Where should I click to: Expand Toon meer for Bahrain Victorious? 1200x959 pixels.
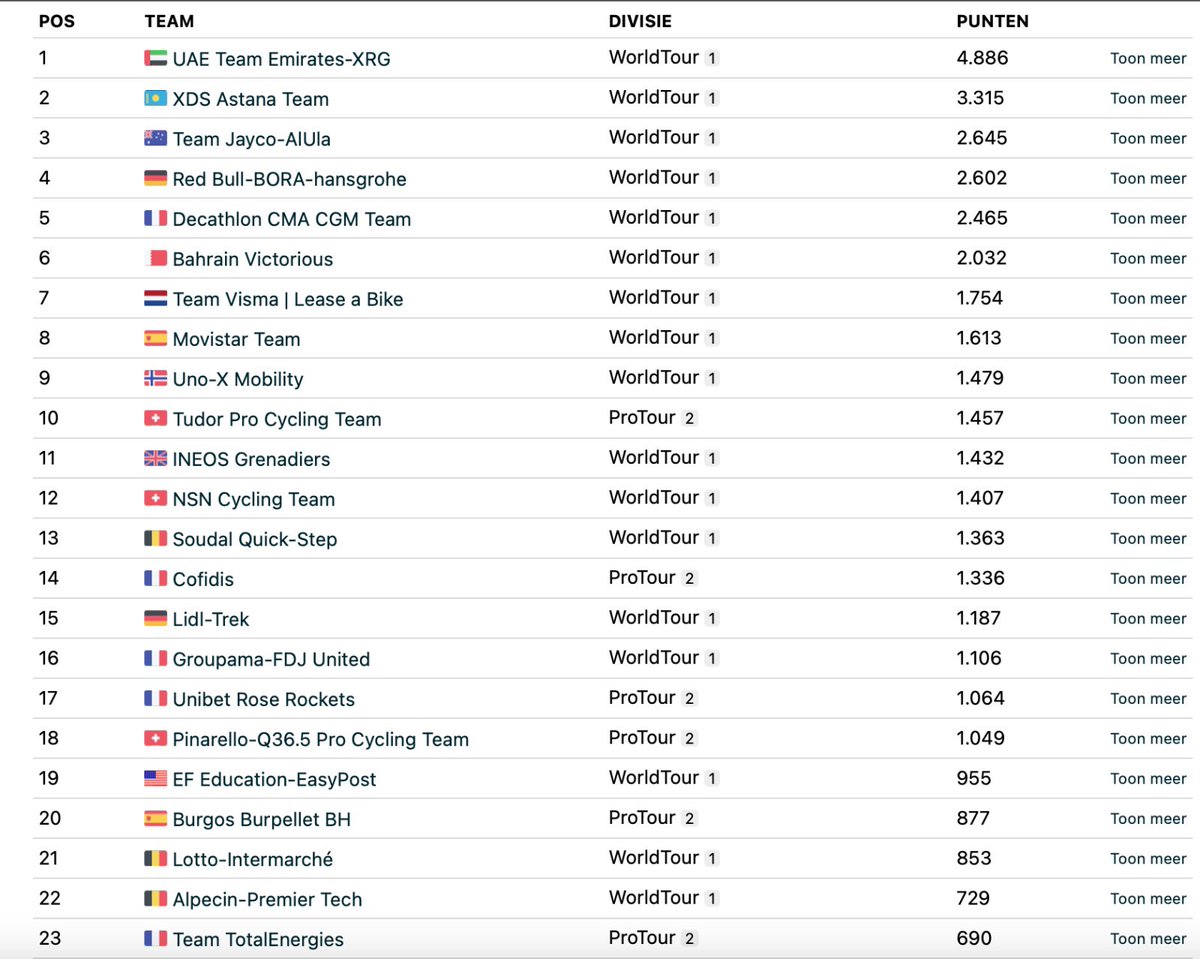click(1148, 259)
